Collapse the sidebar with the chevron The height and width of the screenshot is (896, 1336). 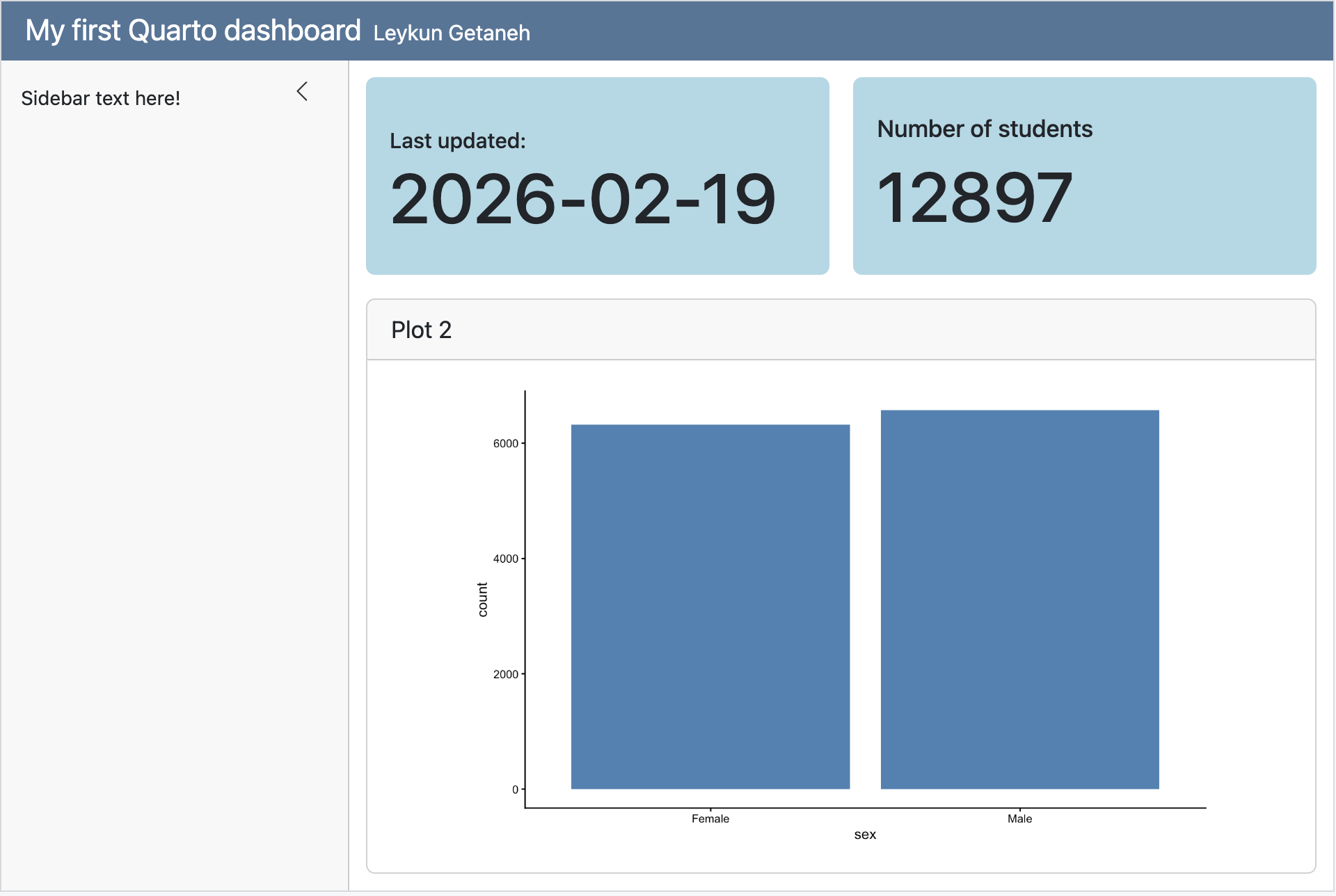[x=302, y=91]
